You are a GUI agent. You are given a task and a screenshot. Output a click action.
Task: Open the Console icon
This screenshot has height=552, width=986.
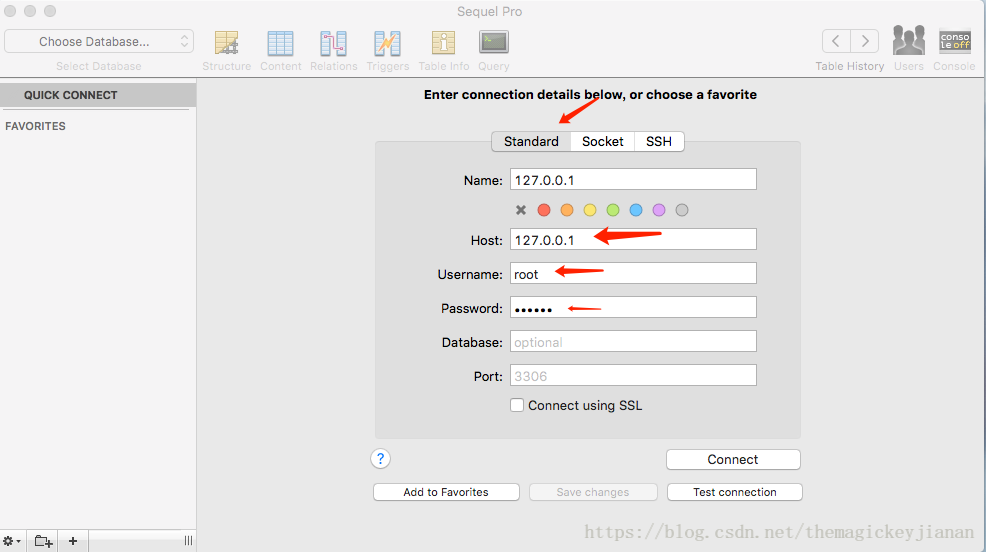point(955,41)
